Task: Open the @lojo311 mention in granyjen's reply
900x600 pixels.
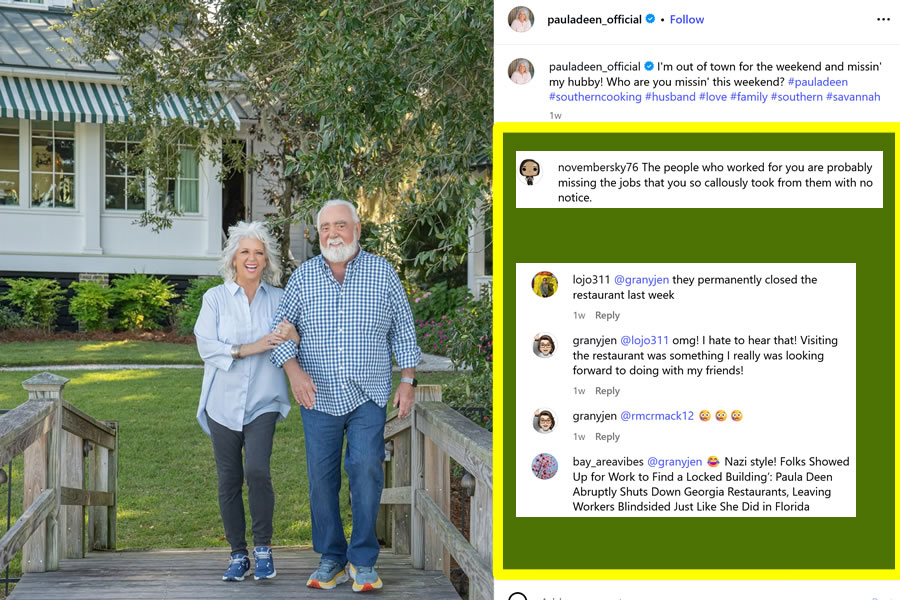Action: [x=645, y=340]
